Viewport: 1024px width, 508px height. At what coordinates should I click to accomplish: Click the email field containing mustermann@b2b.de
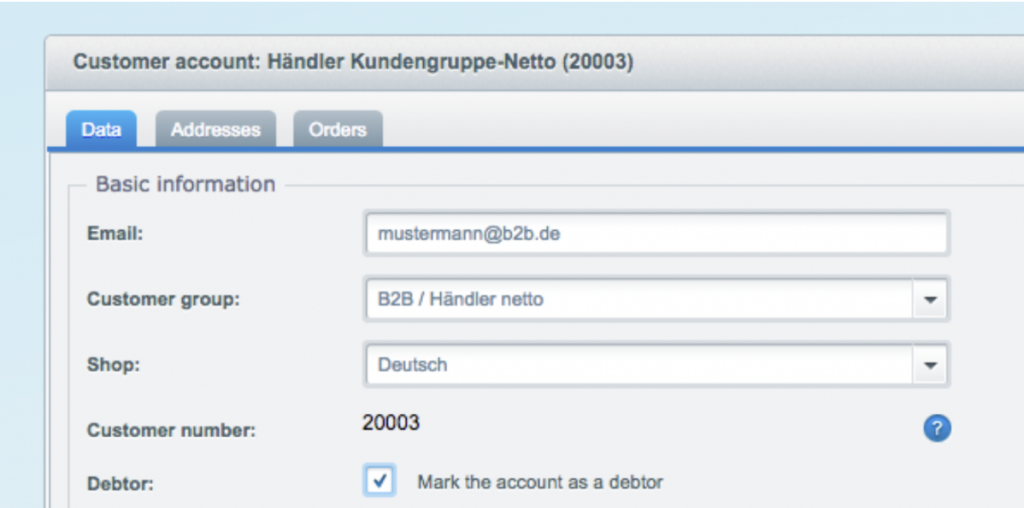click(x=656, y=234)
